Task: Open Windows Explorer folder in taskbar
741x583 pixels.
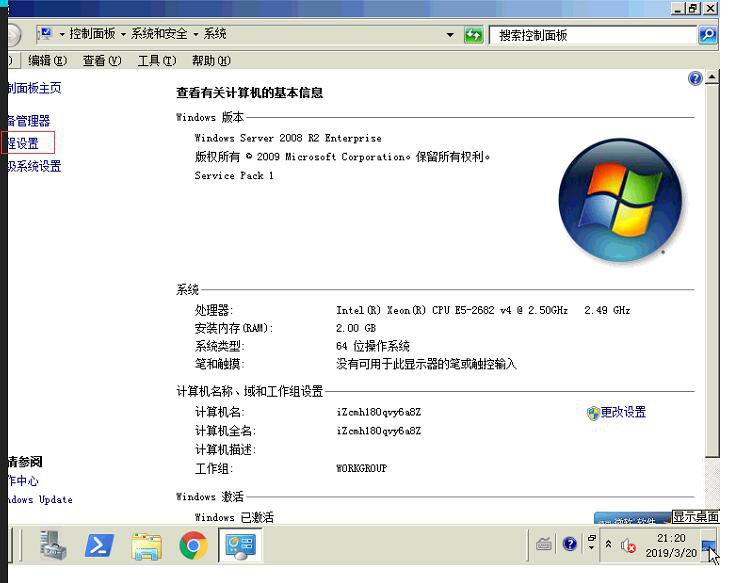Action: tap(146, 546)
